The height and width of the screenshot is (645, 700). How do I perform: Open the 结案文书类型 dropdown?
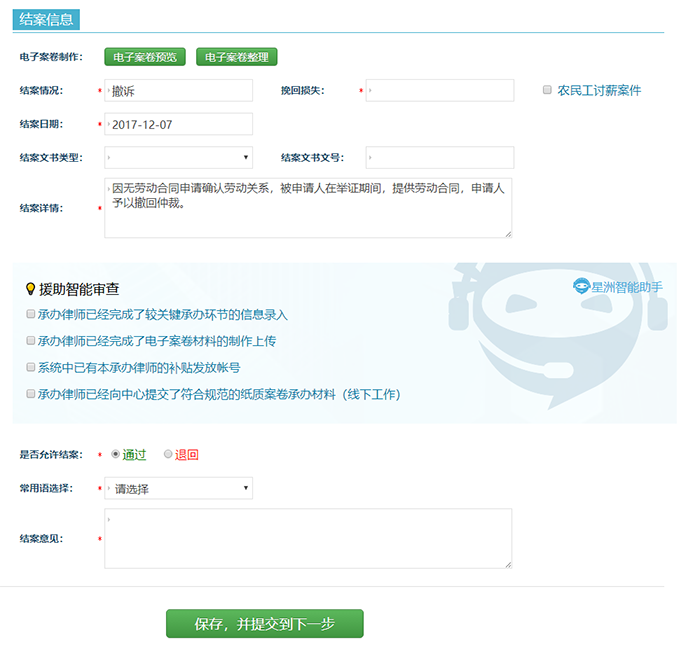coord(179,158)
